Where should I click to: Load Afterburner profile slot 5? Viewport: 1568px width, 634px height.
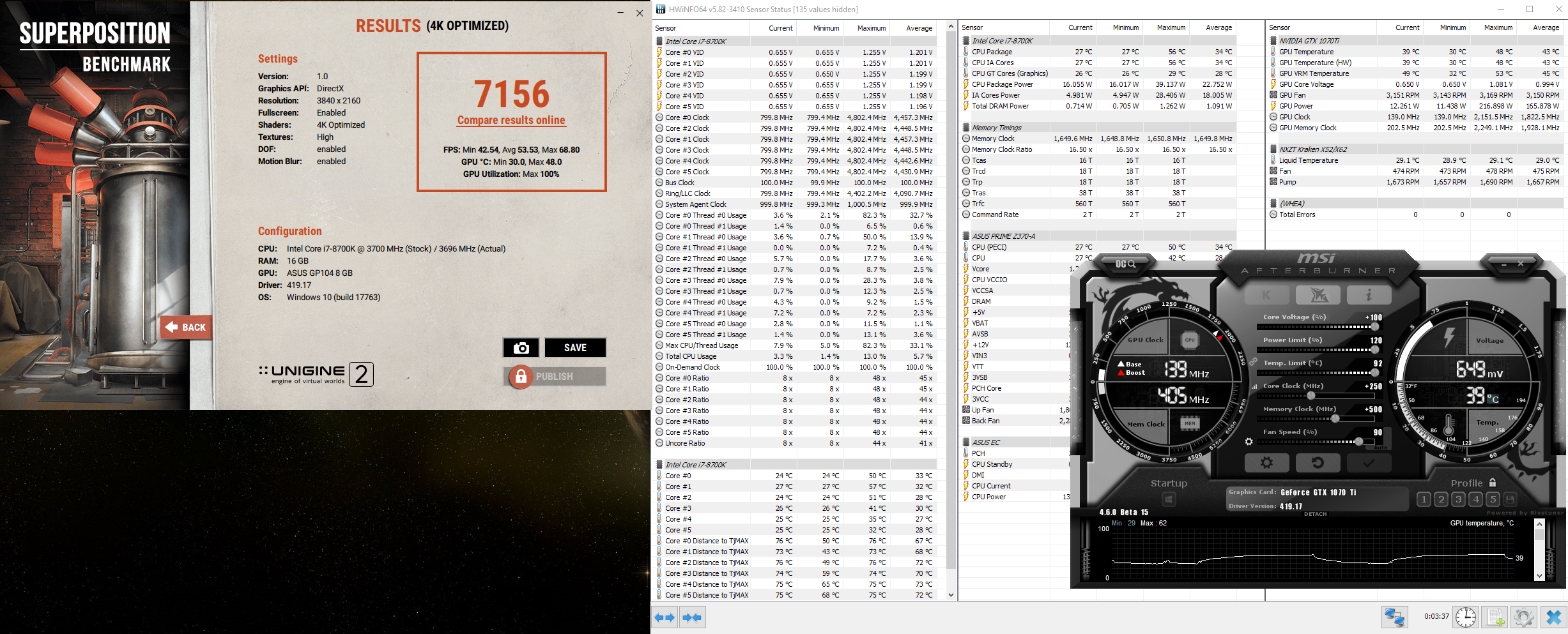1493,499
